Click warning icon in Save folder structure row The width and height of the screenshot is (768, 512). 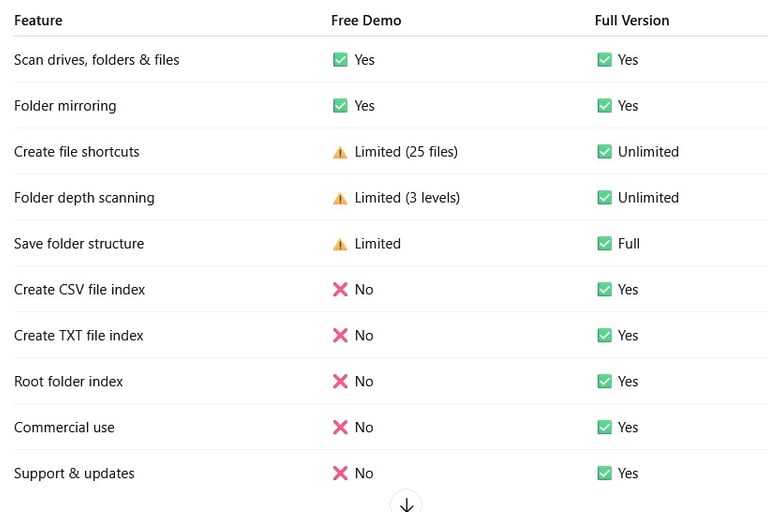(x=340, y=244)
